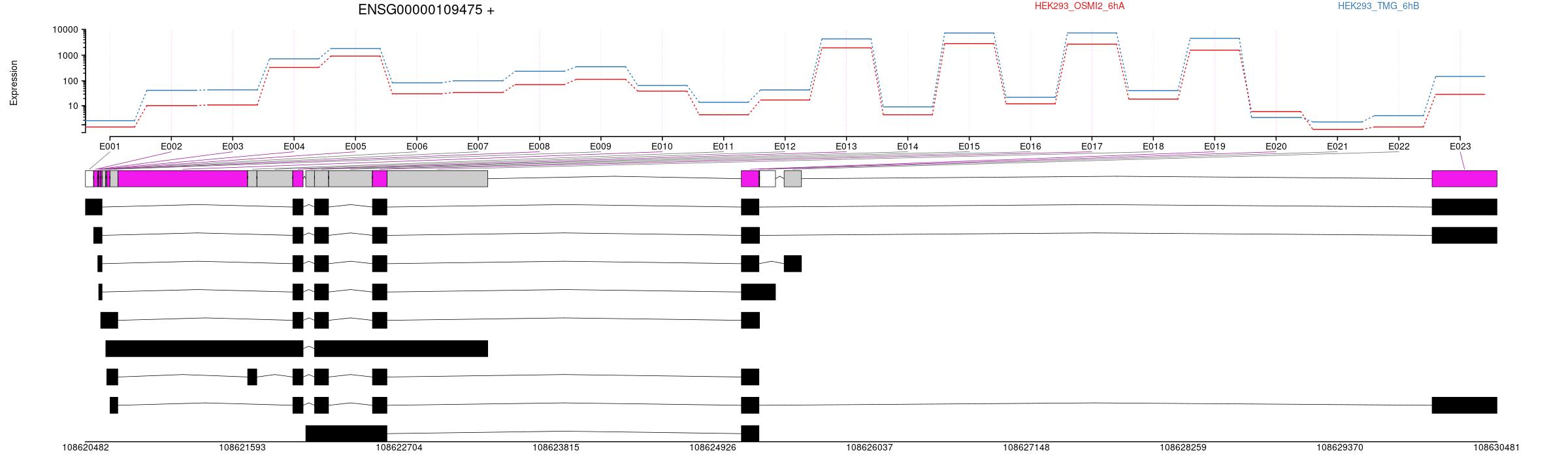Click the E022 exon label
The width and height of the screenshot is (1568, 457).
tap(1399, 146)
